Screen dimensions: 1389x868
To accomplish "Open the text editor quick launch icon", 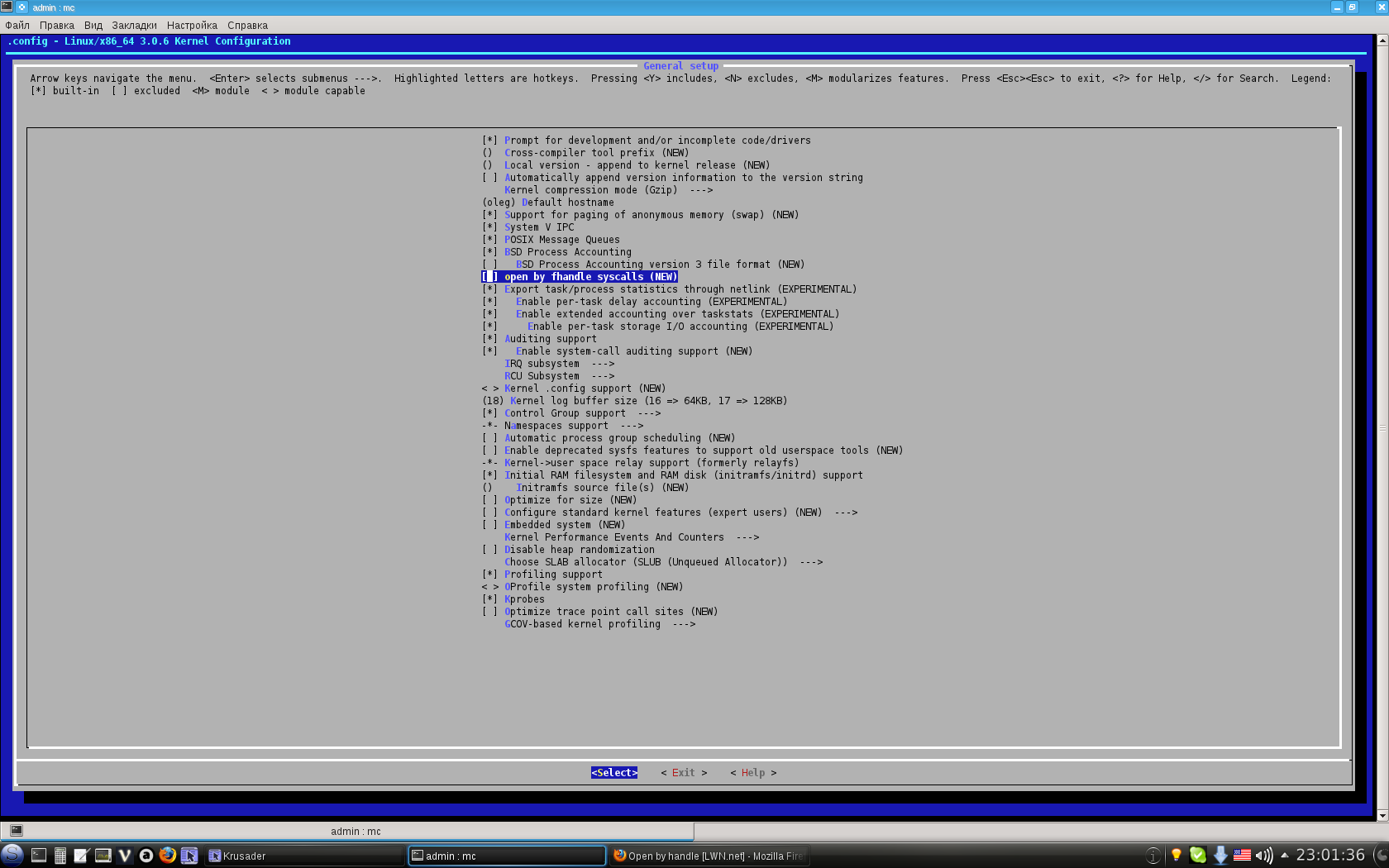I will (81, 856).
